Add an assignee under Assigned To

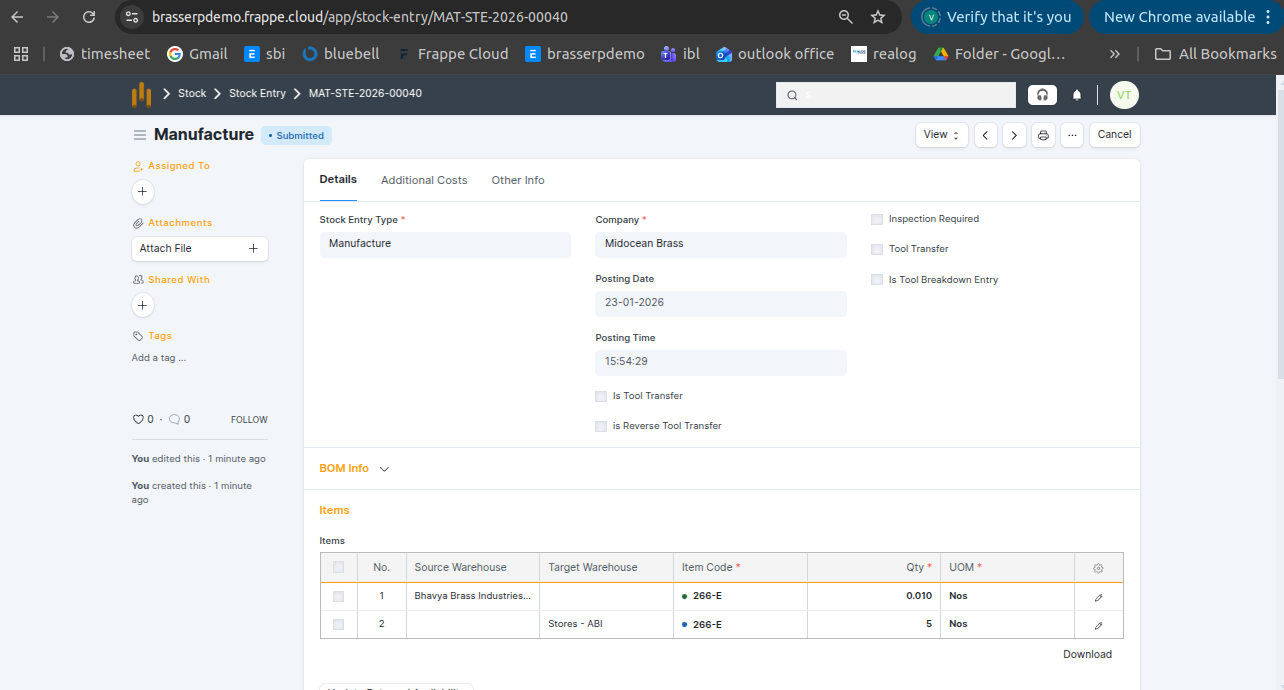[x=142, y=191]
